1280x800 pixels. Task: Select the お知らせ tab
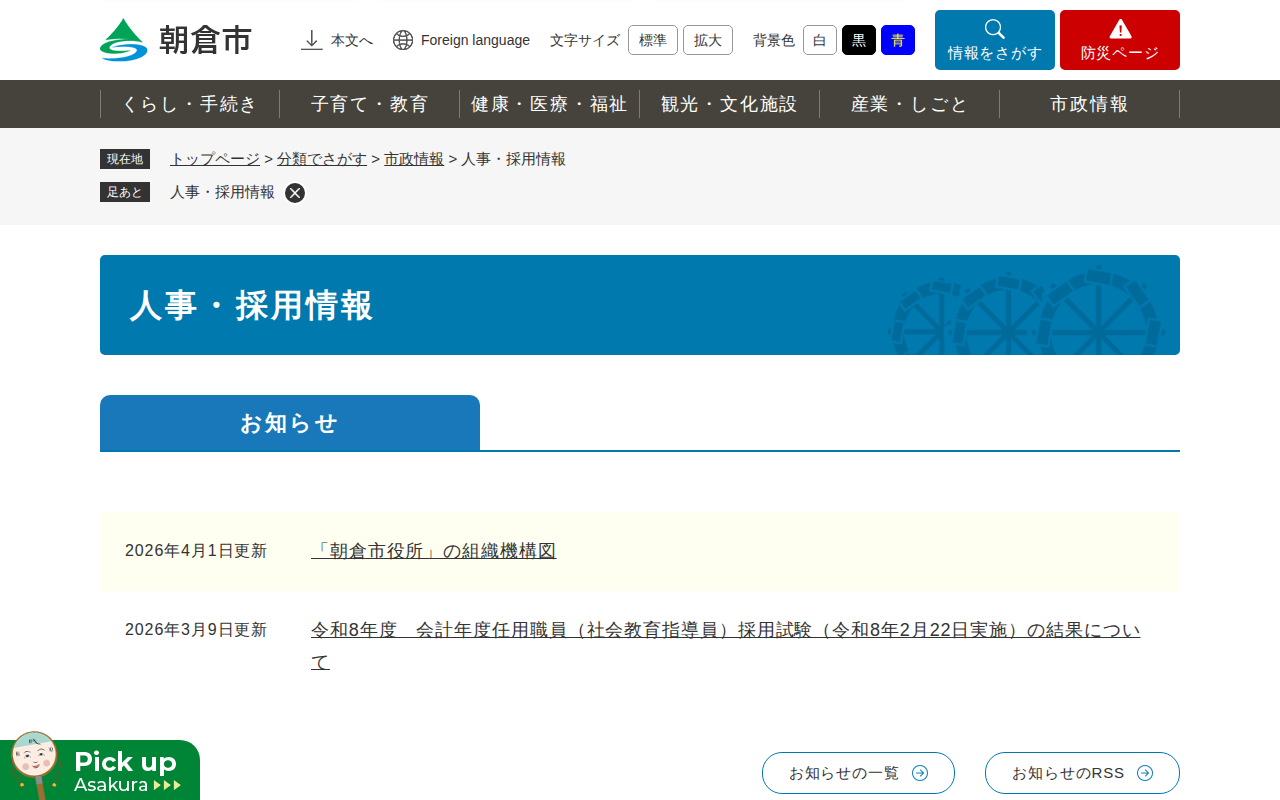[x=290, y=423]
